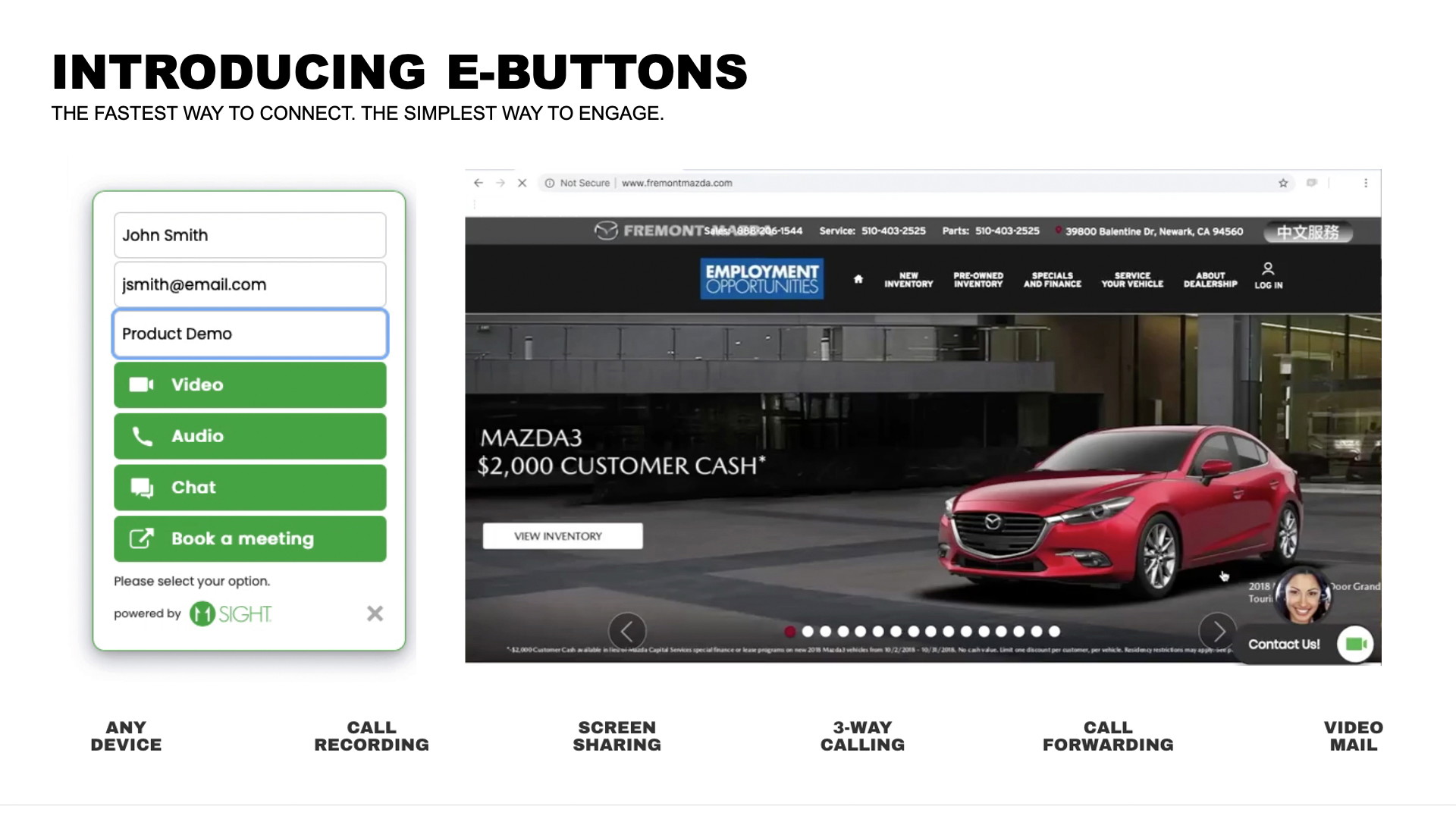Screen dimensions: 1456x819
Task: Open Specials and Finance menu
Action: (1053, 280)
